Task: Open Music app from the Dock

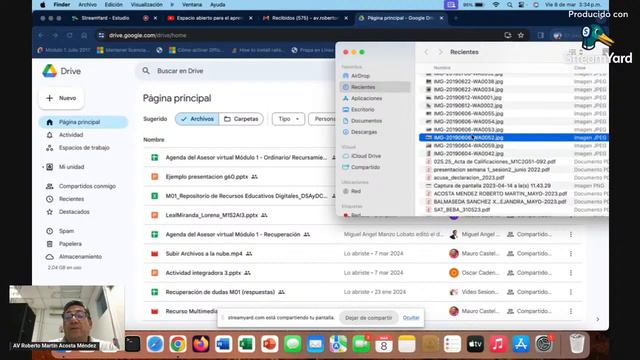Action: point(498,344)
